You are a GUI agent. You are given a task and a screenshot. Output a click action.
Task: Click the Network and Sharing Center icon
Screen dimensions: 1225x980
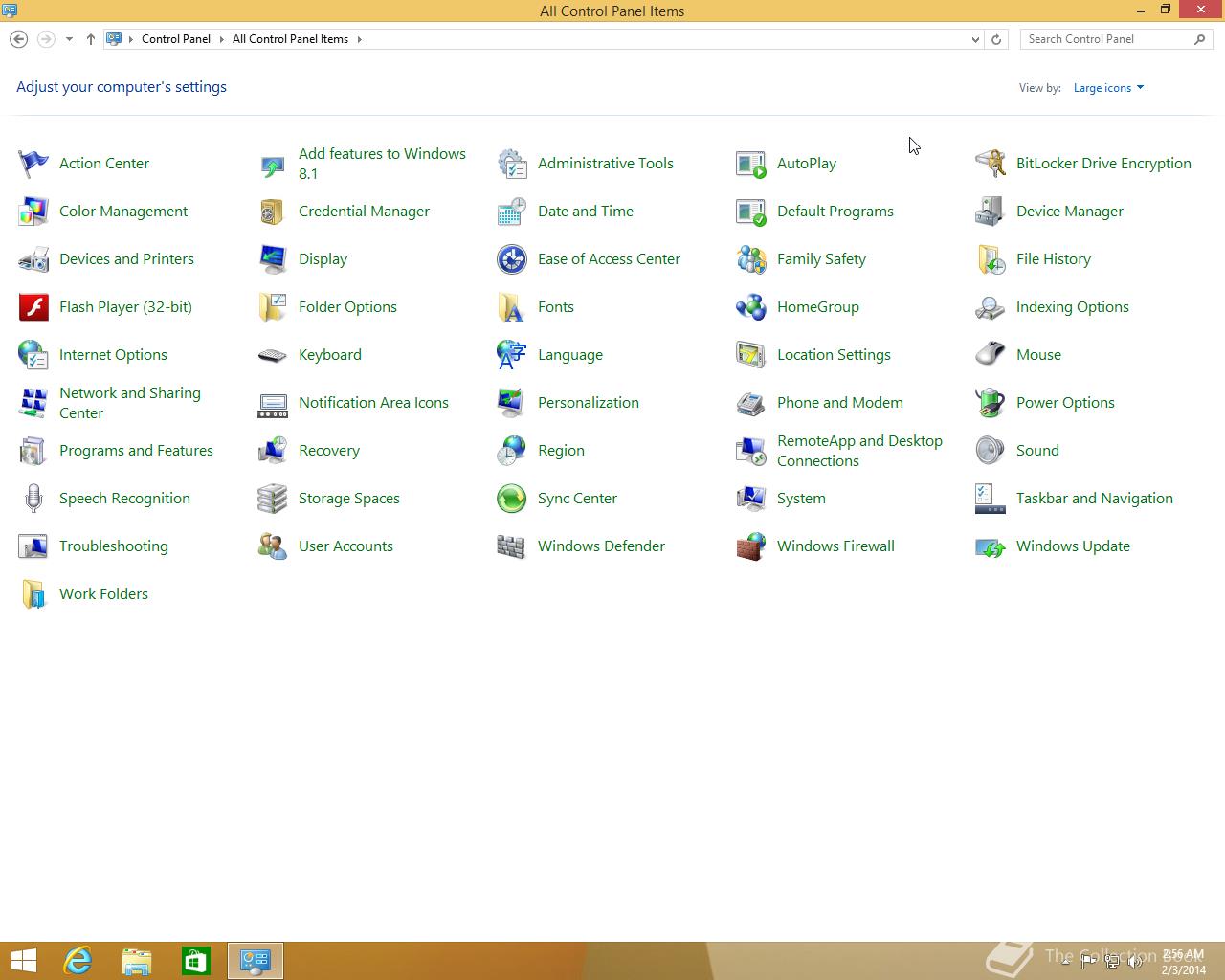pos(33,403)
